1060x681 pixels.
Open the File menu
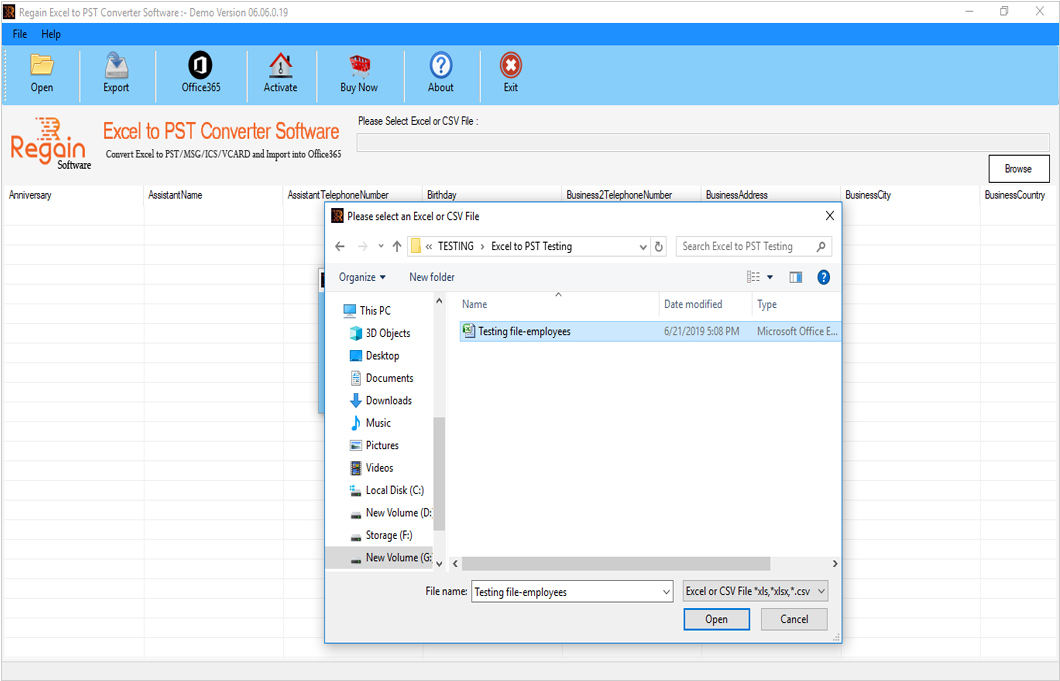click(19, 33)
